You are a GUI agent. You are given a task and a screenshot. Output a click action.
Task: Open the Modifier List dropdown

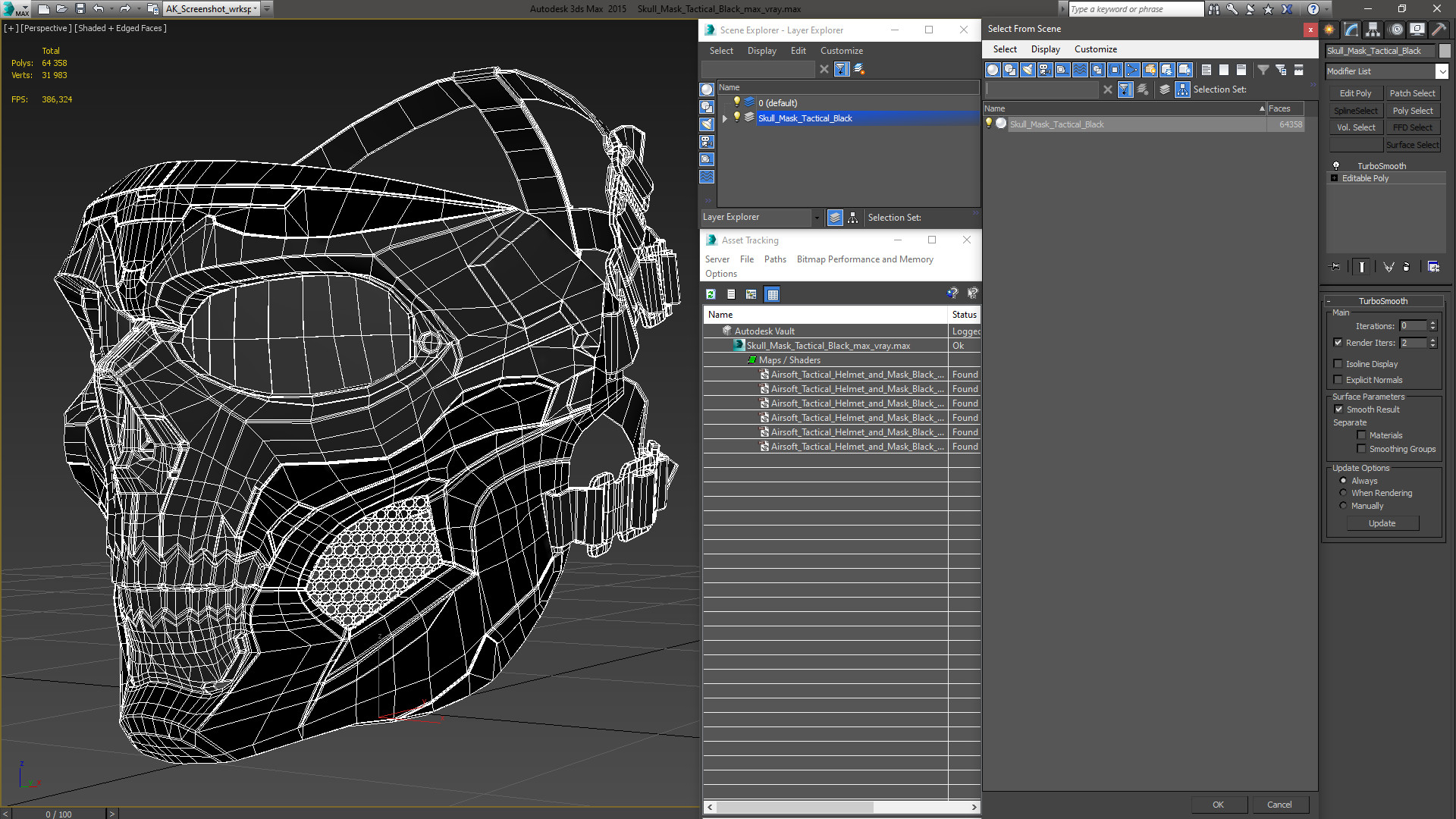pyautogui.click(x=1442, y=71)
